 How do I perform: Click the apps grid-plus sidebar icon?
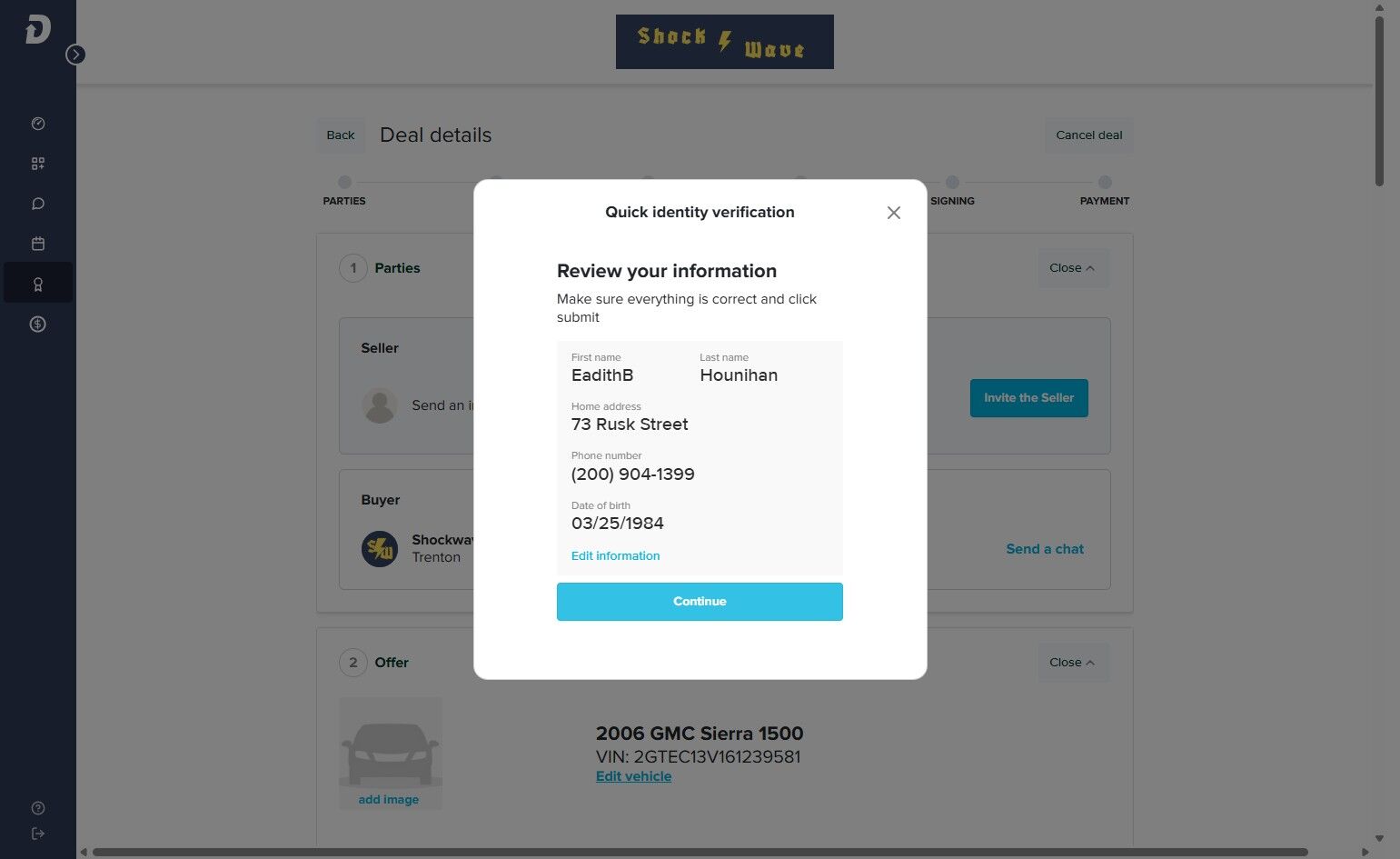pos(38,164)
